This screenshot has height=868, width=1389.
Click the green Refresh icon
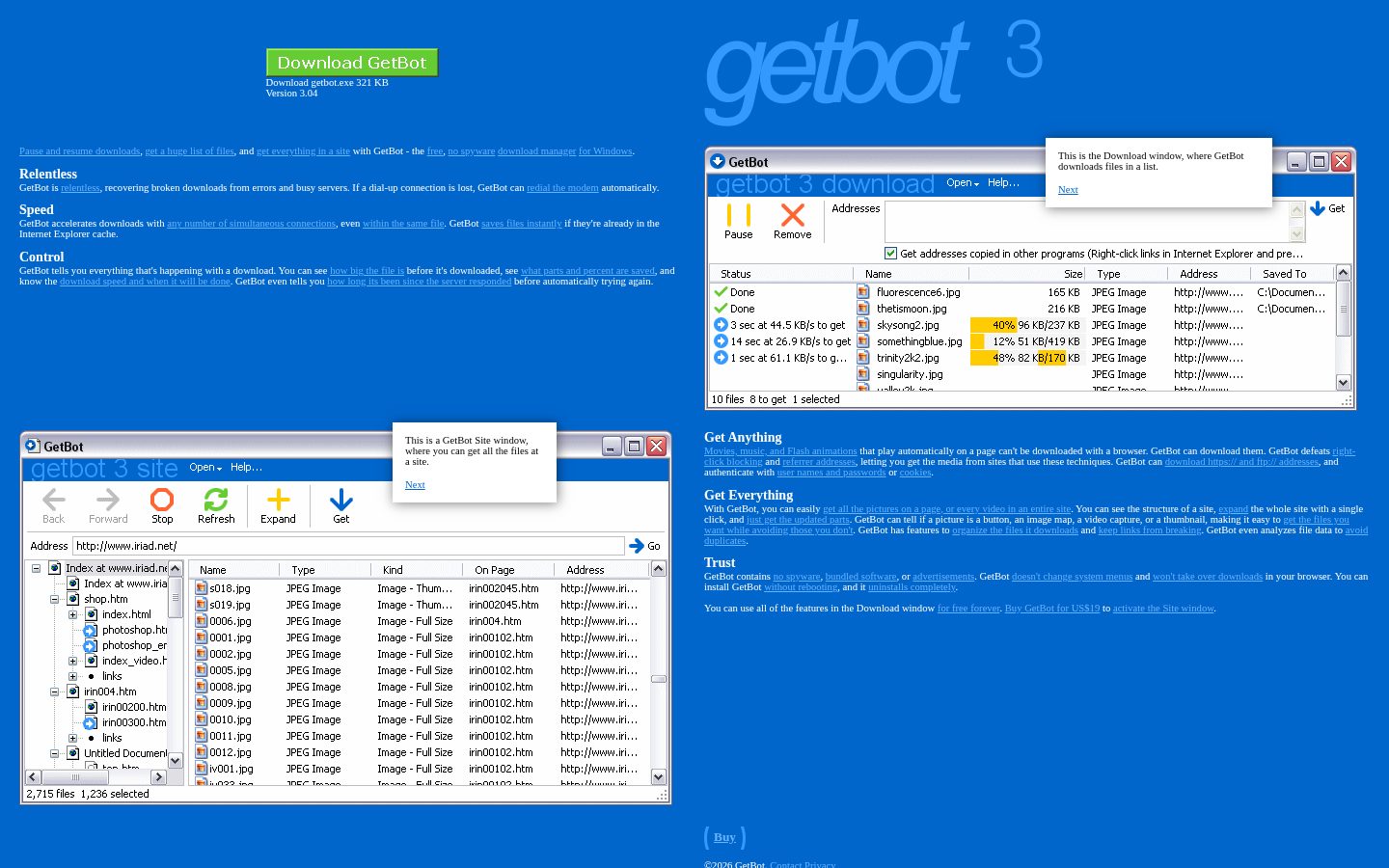pos(216,500)
